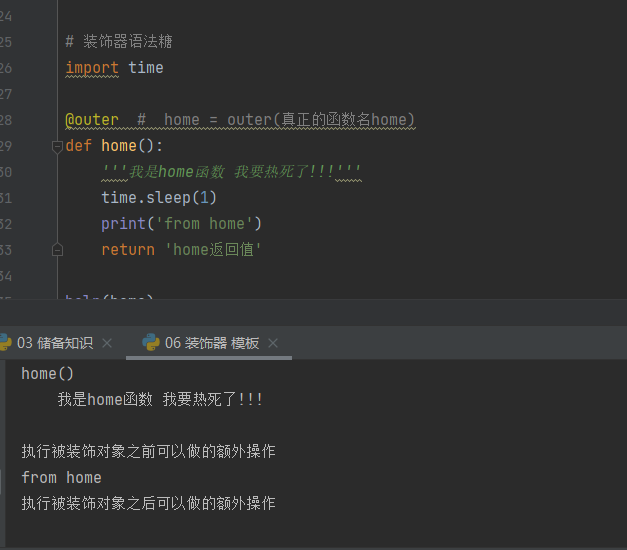Click the 'from home' console output line
The height and width of the screenshot is (550, 627).
click(61, 478)
